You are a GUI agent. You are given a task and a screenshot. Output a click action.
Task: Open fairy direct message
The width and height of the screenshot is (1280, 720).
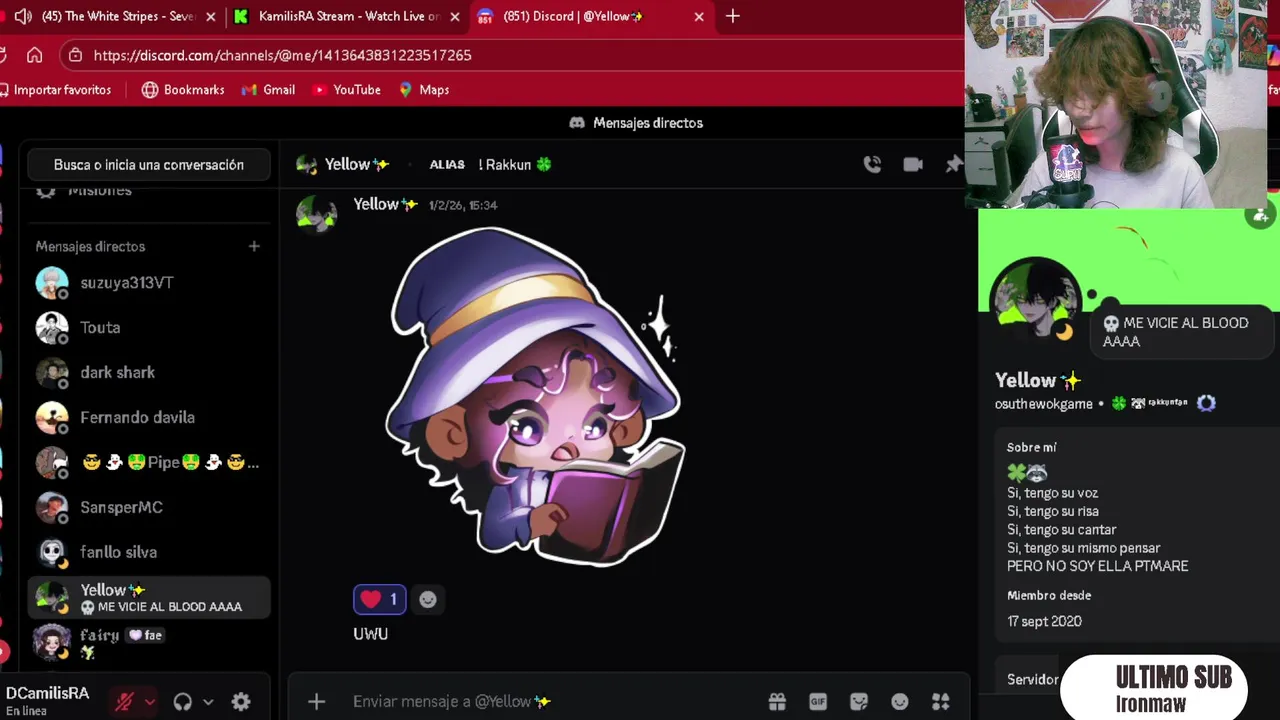coord(149,642)
